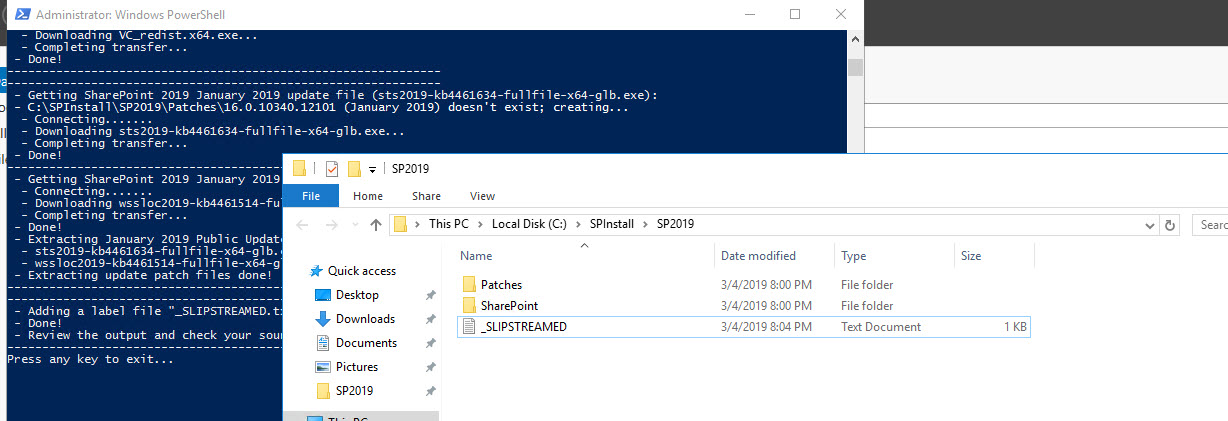1228x421 pixels.
Task: Click the Search box in Explorer
Action: [x=1209, y=224]
